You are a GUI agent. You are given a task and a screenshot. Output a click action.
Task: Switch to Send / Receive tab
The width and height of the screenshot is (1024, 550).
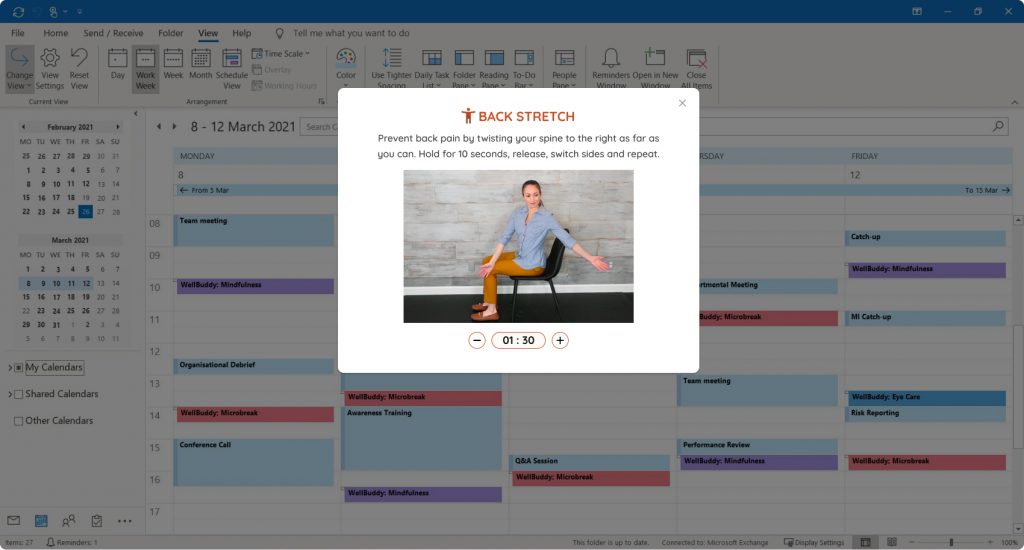pyautogui.click(x=113, y=33)
